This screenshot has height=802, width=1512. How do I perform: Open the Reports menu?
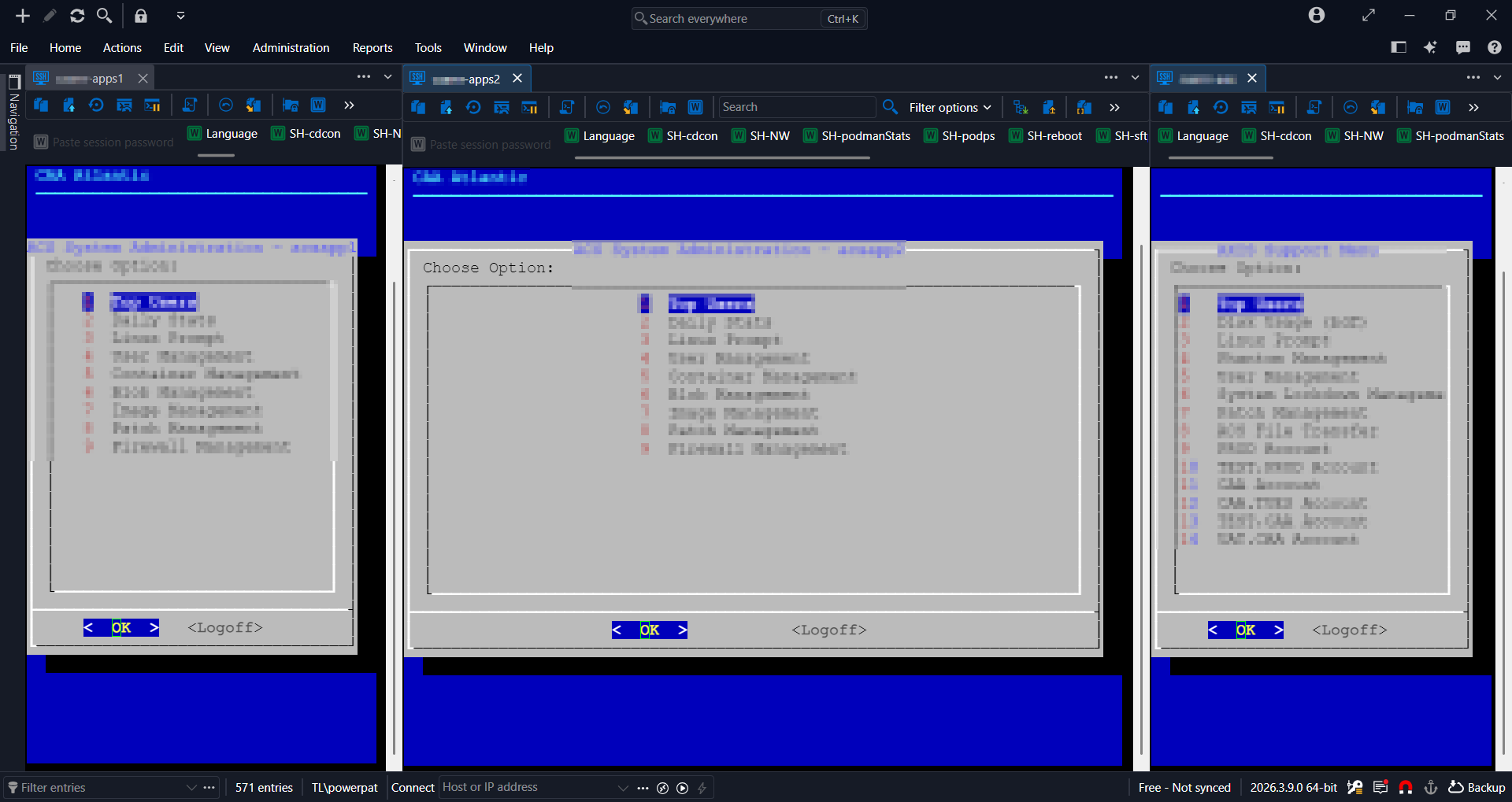372,48
